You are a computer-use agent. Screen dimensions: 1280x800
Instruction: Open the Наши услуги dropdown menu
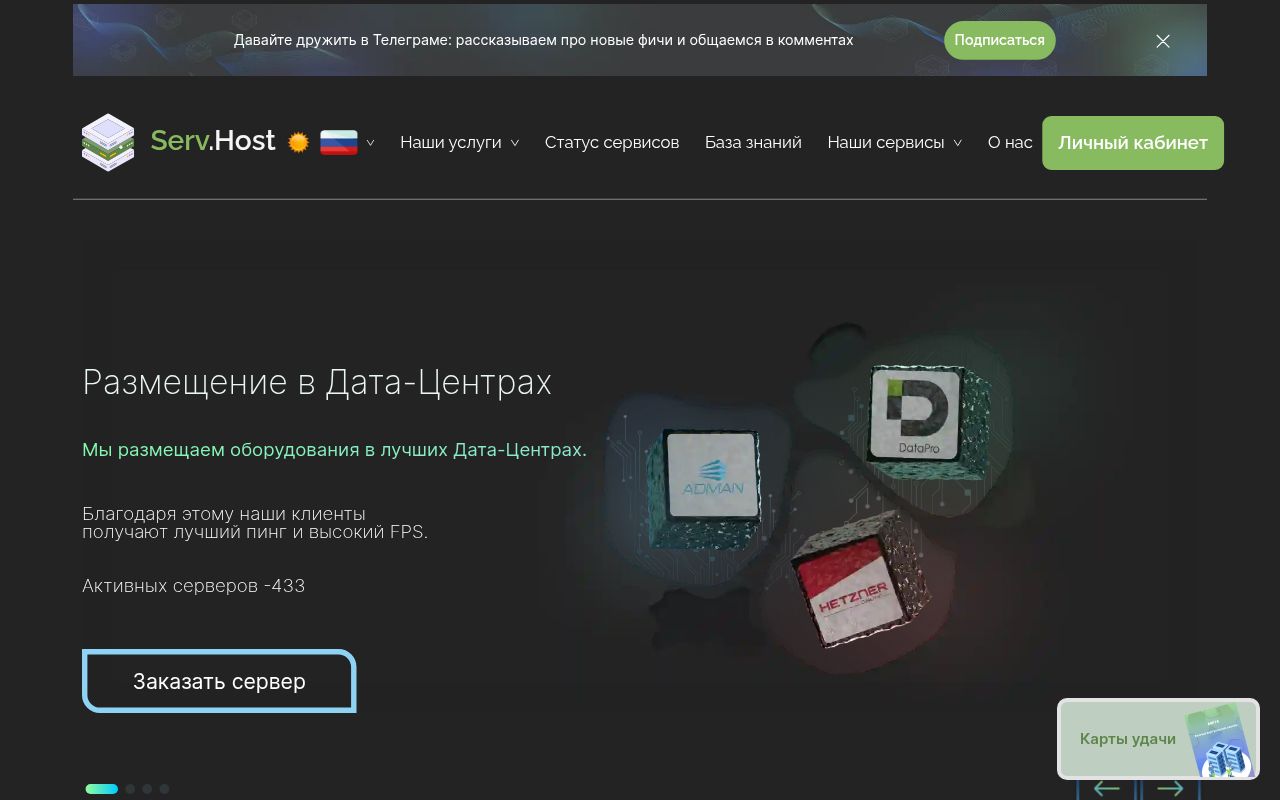tap(460, 142)
